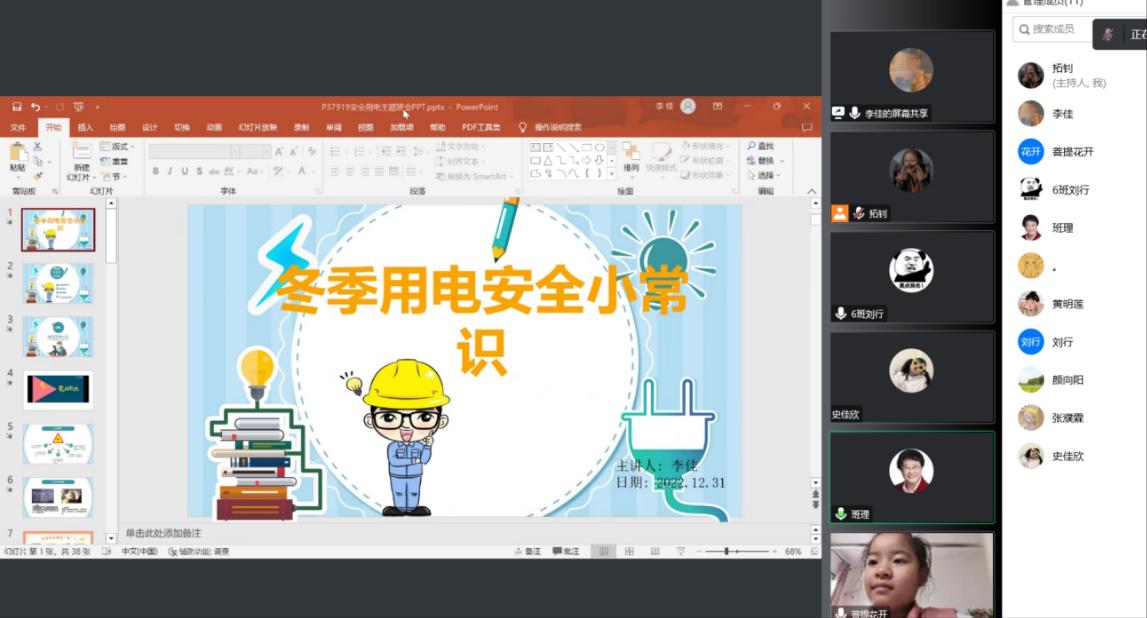
Task: Click the language 中文(中国) status item
Action: tap(139, 551)
